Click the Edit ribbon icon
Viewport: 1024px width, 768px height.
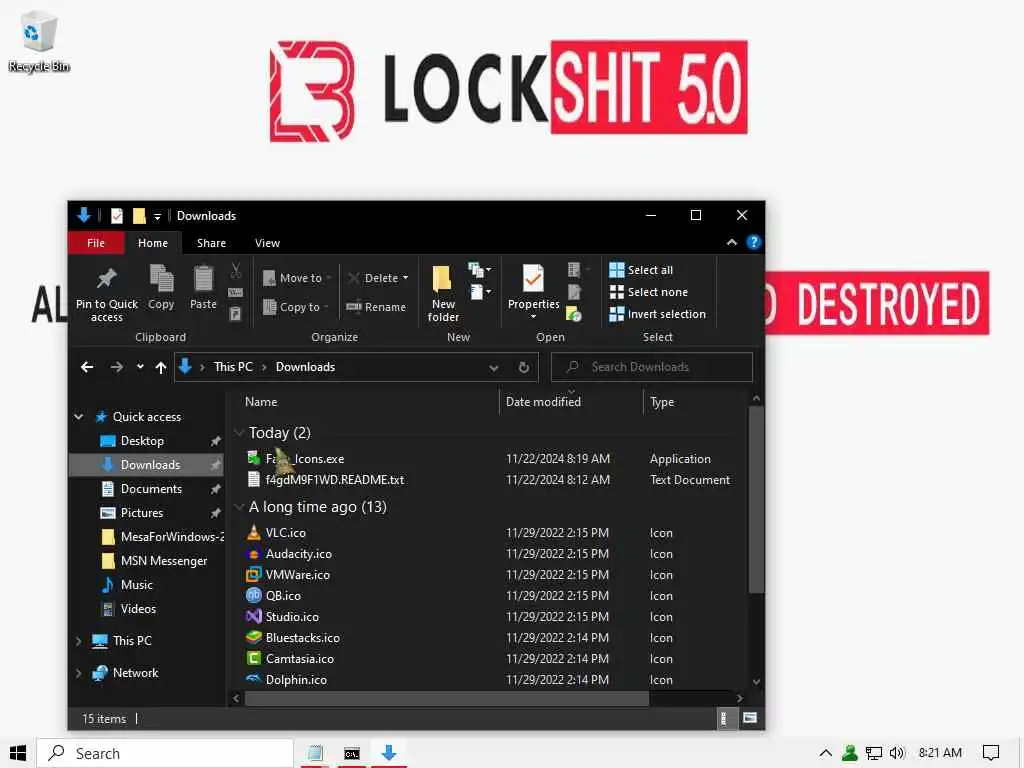click(x=575, y=292)
